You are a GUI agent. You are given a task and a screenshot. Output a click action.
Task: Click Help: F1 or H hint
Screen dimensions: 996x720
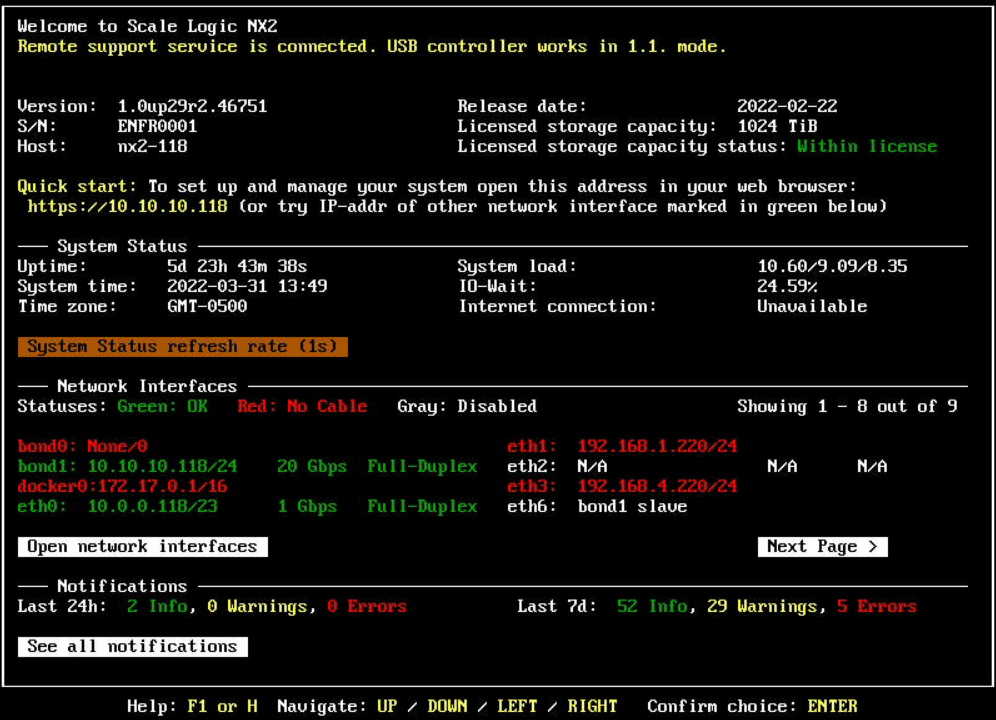[192, 706]
